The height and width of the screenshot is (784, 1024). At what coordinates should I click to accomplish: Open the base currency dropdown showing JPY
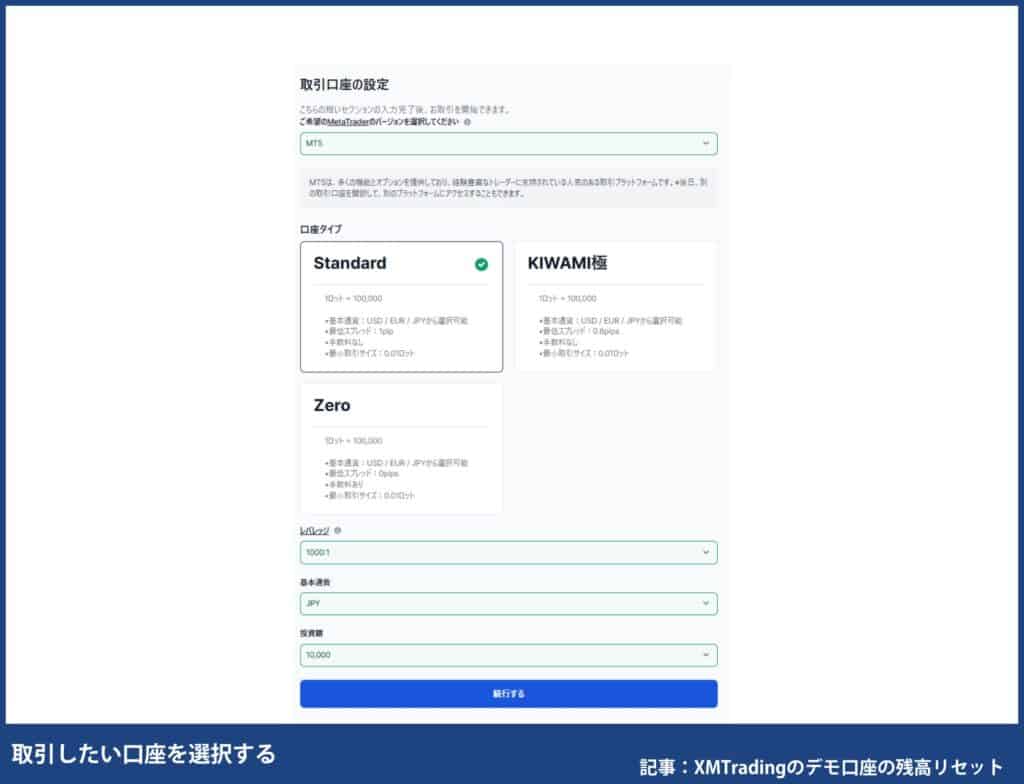pos(509,604)
